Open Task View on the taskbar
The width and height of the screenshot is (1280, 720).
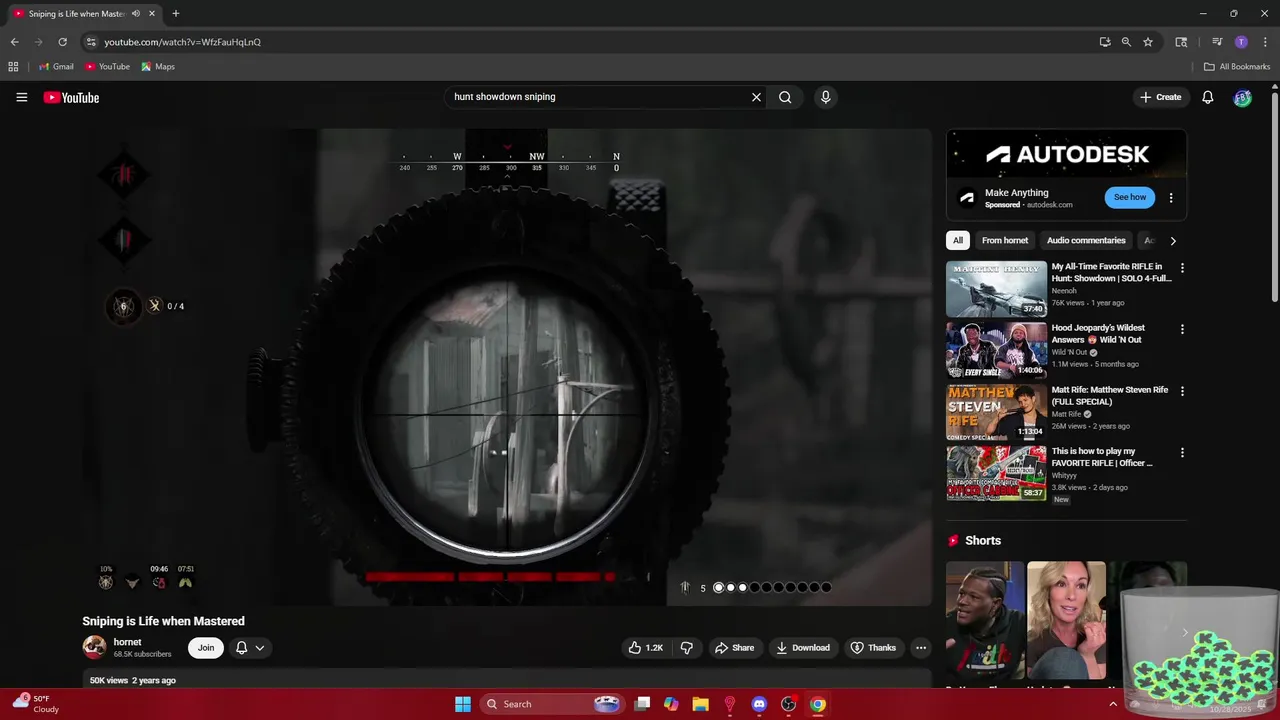(x=642, y=704)
